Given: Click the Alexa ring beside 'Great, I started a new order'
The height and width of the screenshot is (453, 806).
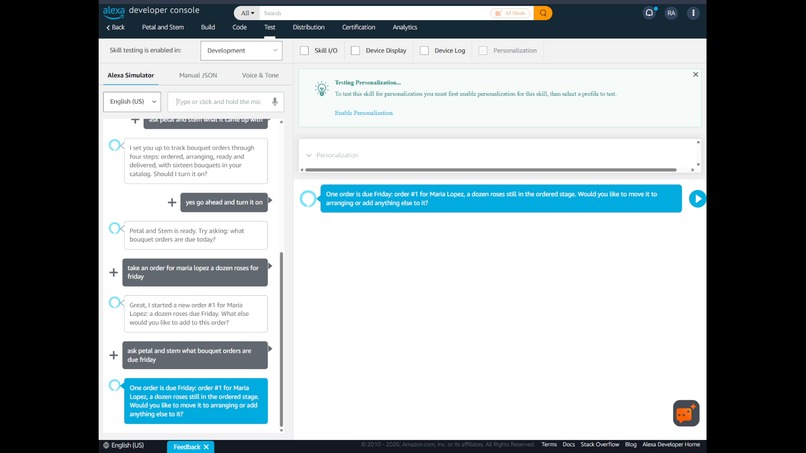Looking at the screenshot, I should coord(116,302).
